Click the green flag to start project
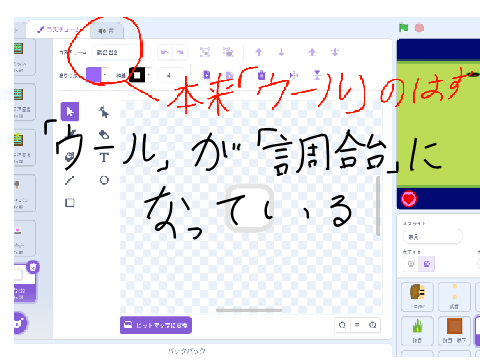480x360 pixels. (x=403, y=28)
